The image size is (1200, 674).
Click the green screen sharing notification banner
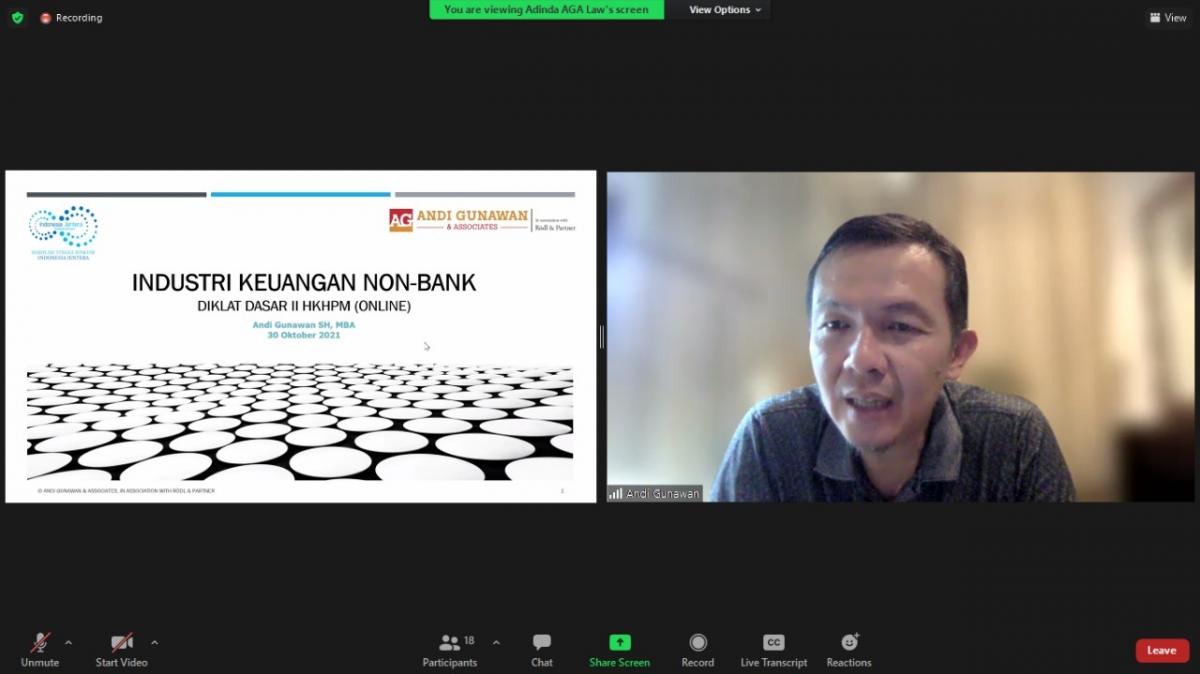click(546, 10)
